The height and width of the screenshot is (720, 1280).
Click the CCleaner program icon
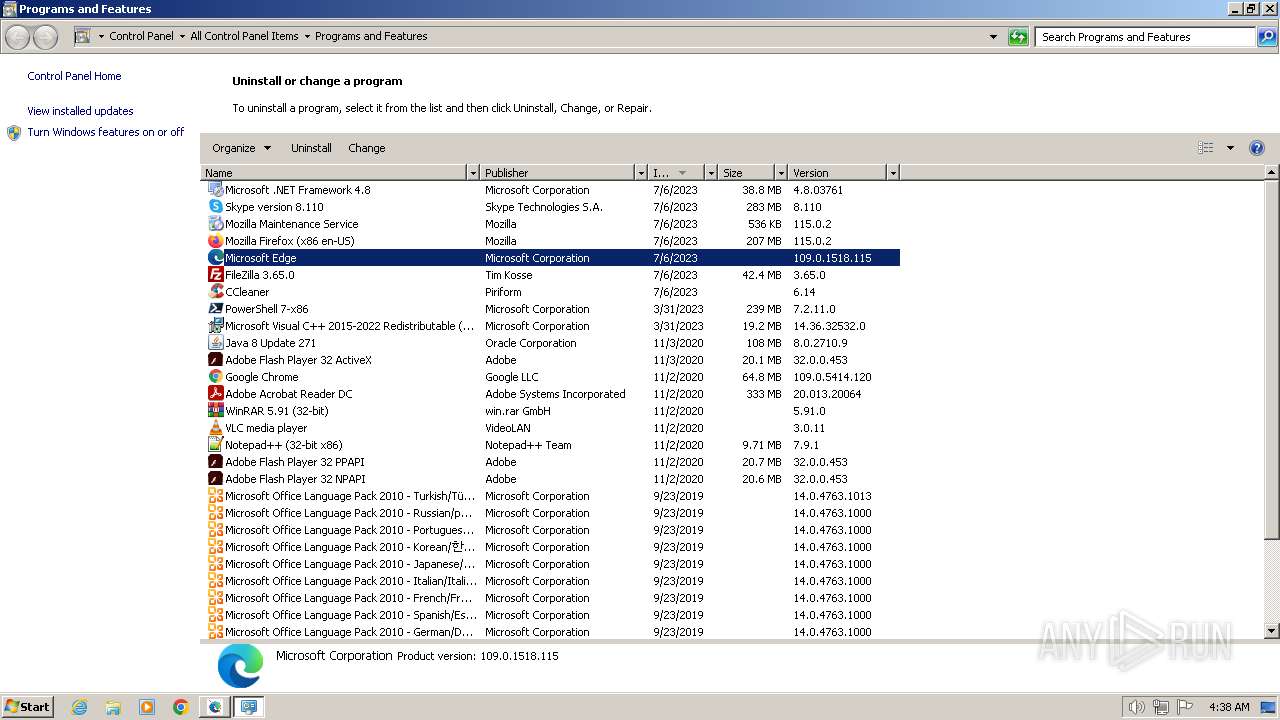[x=215, y=292]
